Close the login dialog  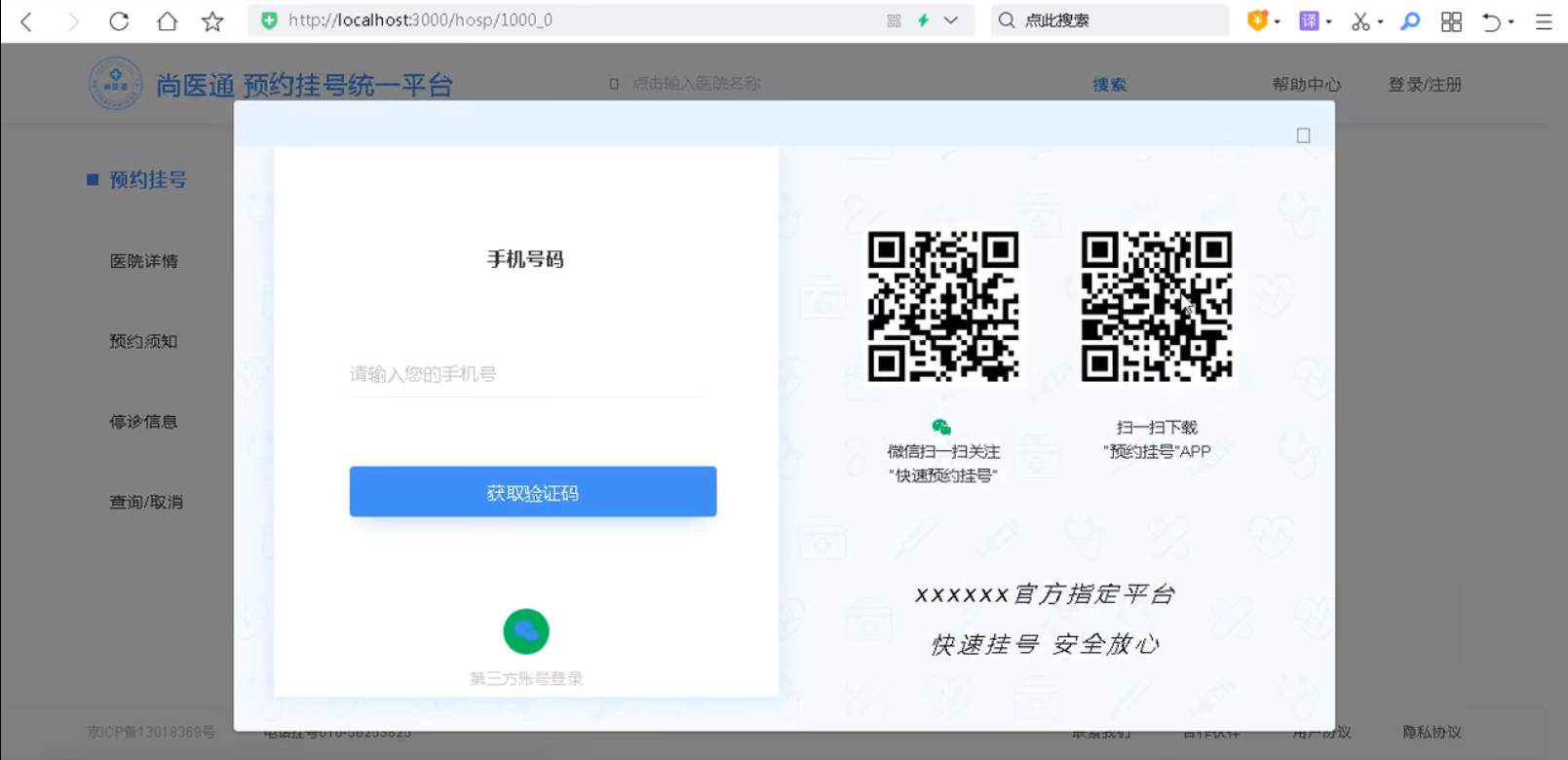(x=1303, y=135)
